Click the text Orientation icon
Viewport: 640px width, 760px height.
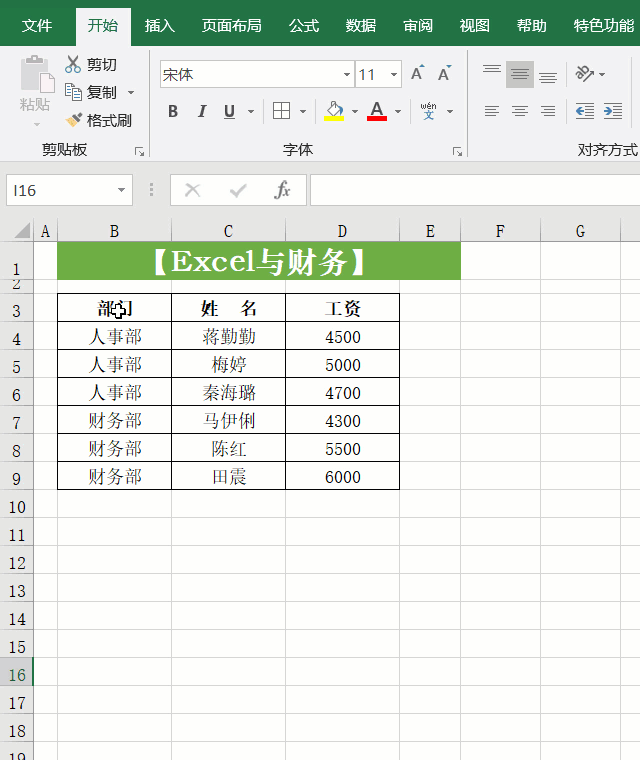[585, 74]
